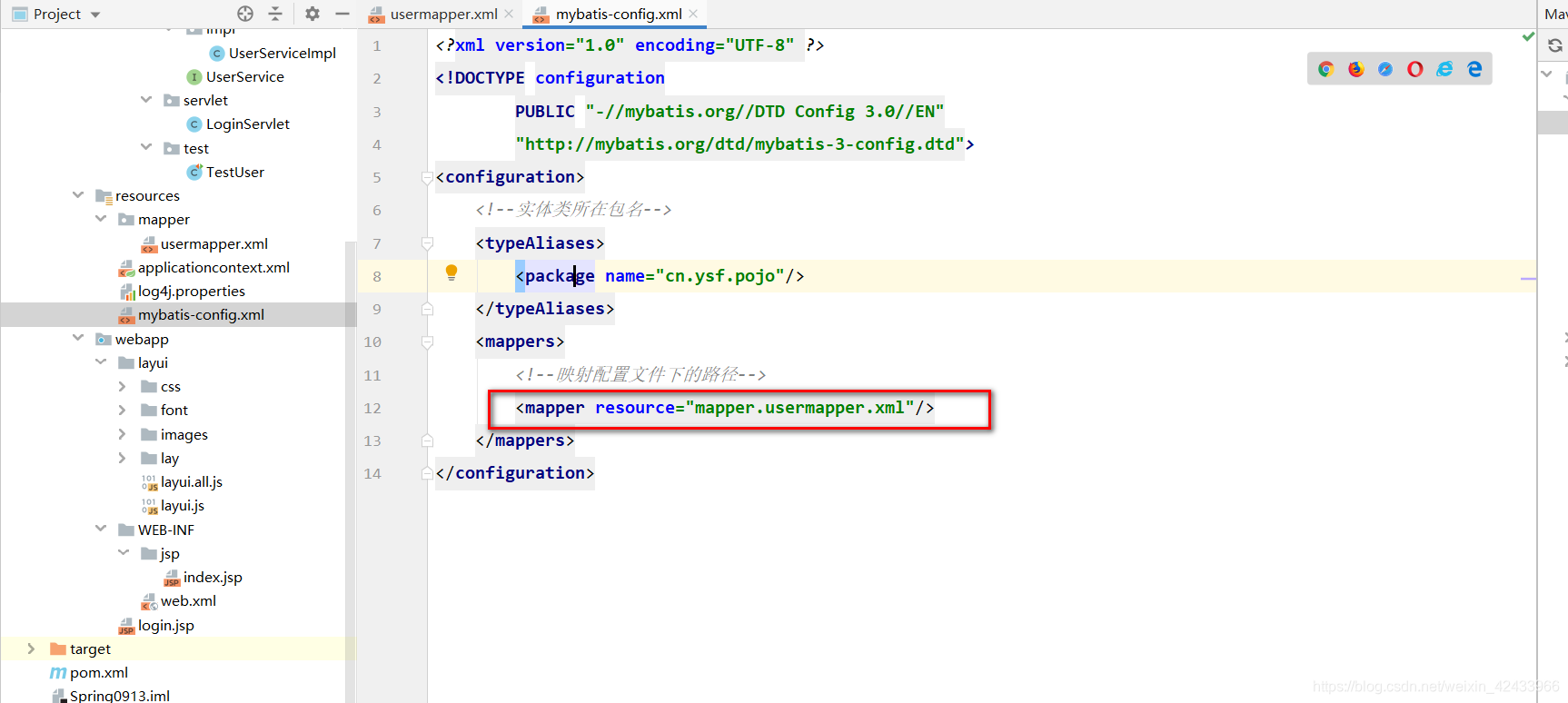
Task: Click the mapper resource line of code
Action: coord(724,408)
